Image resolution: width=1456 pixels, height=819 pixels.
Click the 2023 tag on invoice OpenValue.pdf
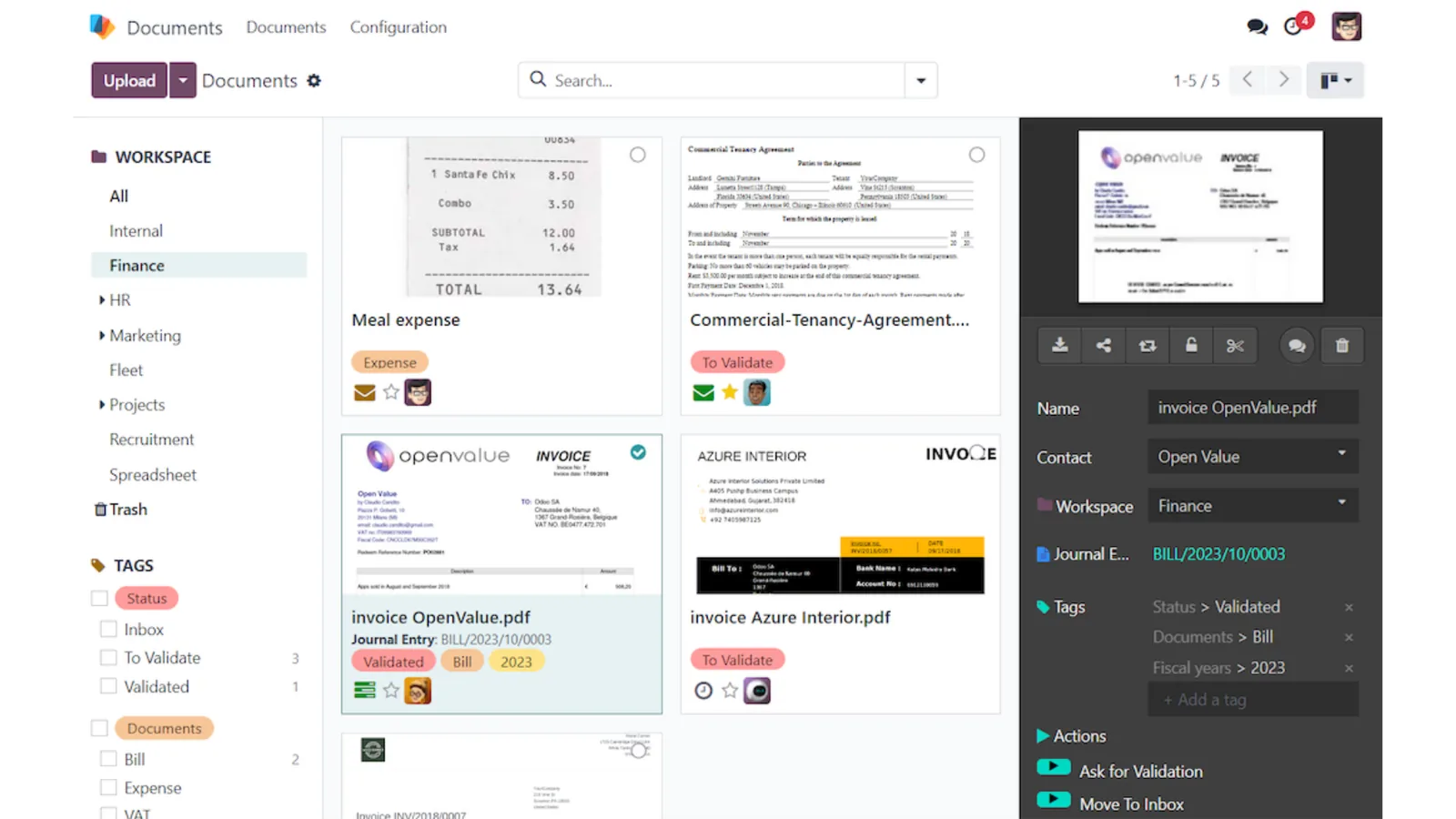point(516,662)
